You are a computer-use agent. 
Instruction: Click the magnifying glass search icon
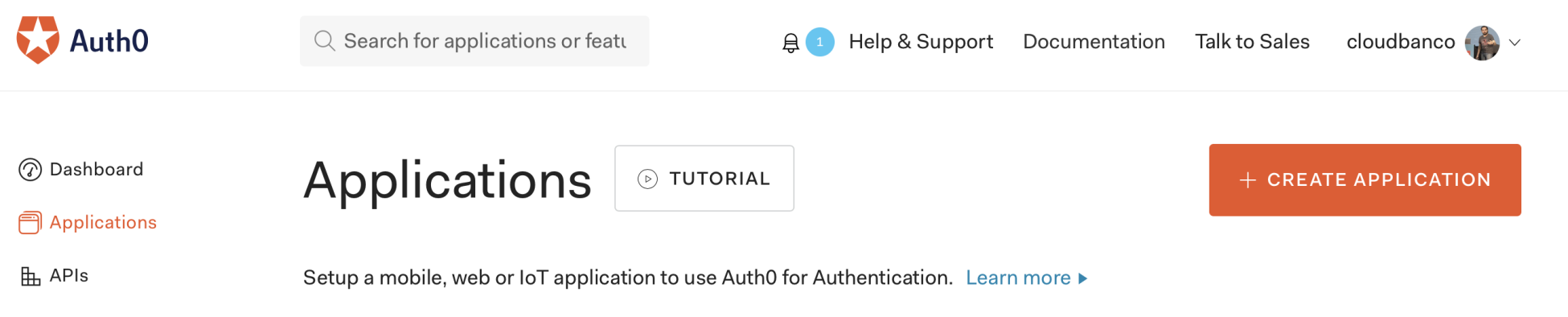(x=324, y=41)
